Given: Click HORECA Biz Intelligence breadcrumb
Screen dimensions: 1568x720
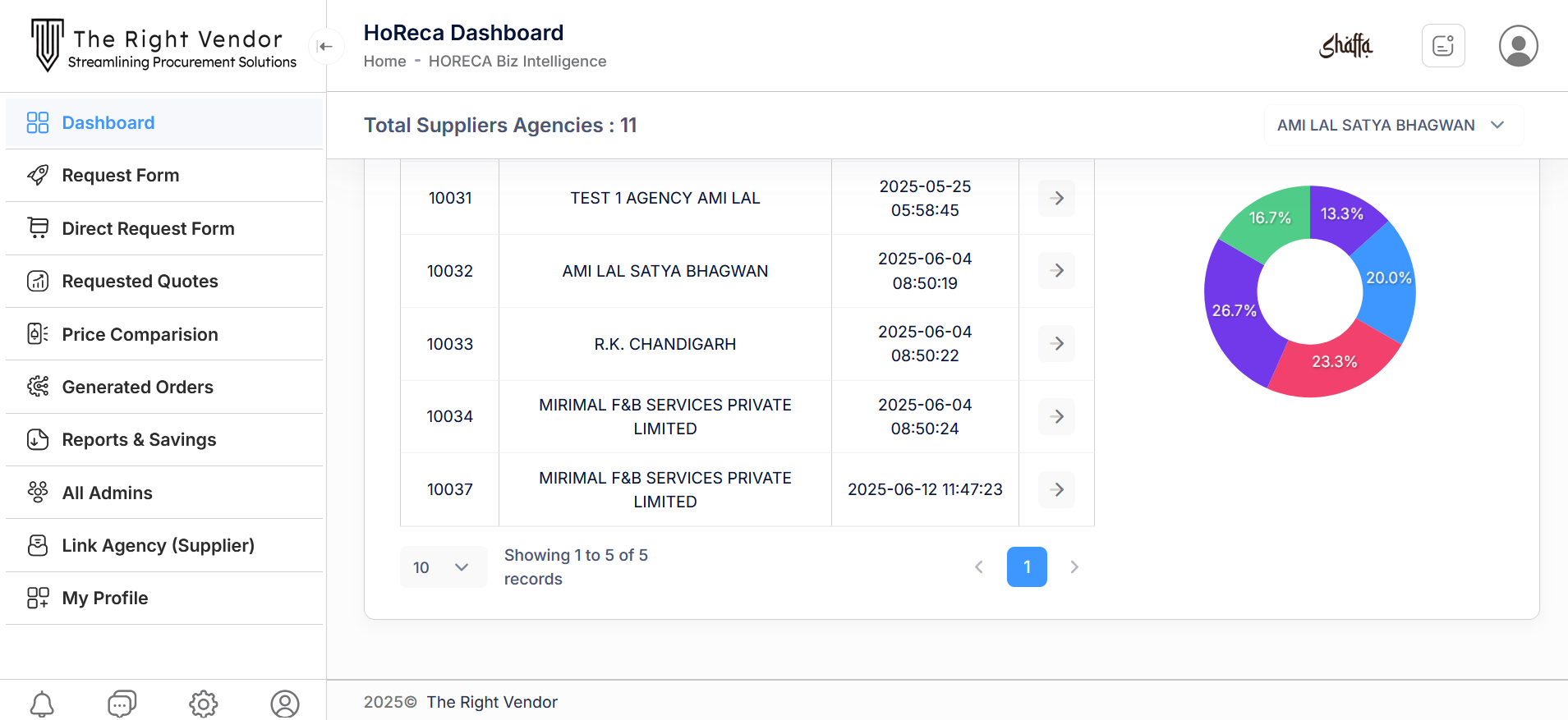Looking at the screenshot, I should coord(517,62).
